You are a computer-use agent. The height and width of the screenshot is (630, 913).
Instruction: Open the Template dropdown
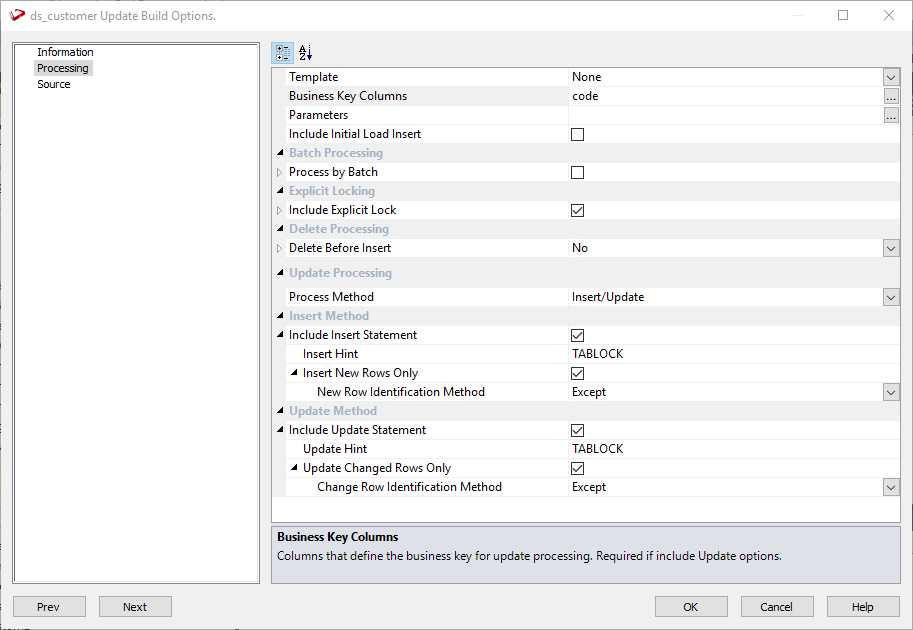click(891, 77)
